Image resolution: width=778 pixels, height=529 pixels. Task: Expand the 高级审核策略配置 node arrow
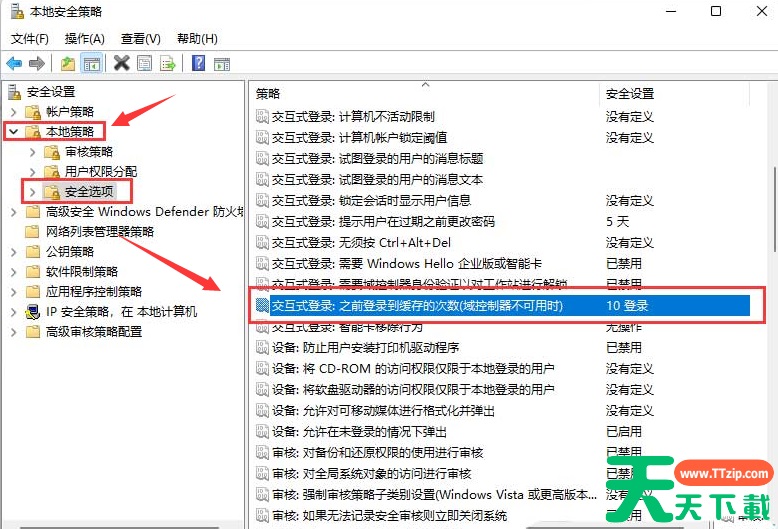click(x=14, y=331)
